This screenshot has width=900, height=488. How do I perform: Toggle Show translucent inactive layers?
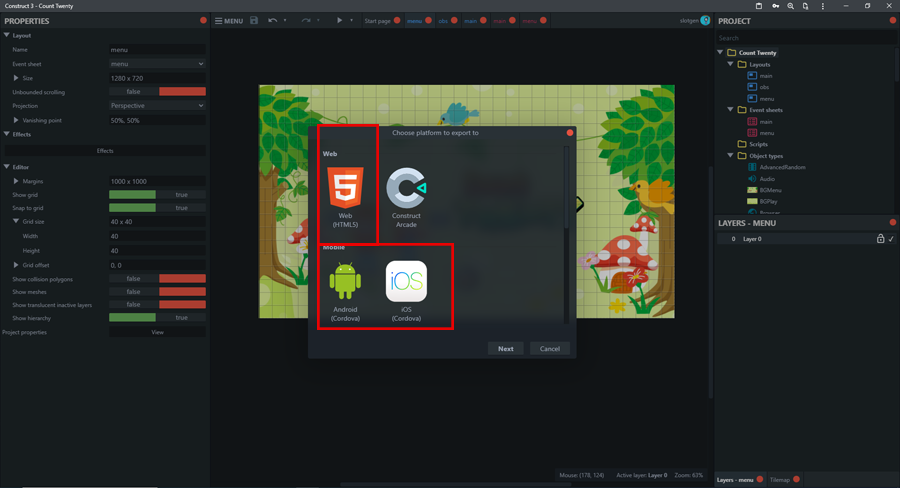point(157,304)
